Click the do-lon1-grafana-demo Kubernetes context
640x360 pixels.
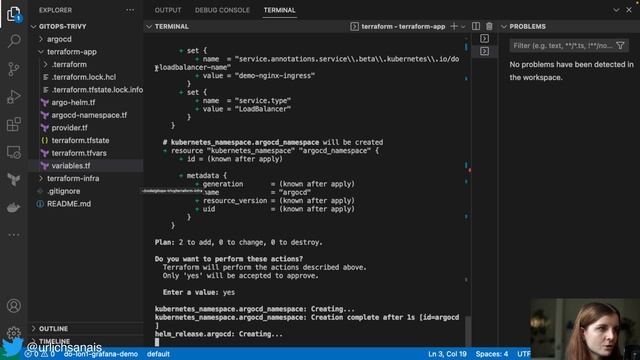100,354
